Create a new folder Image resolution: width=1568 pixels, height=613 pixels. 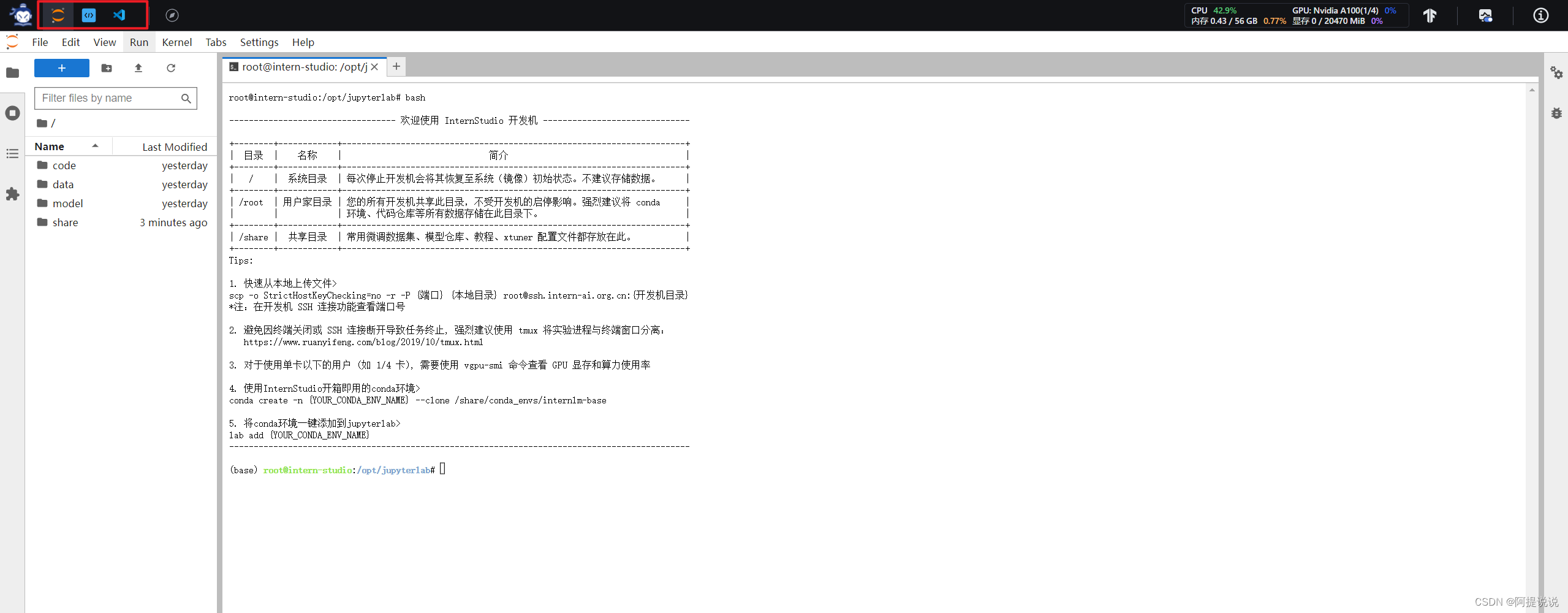[x=107, y=68]
